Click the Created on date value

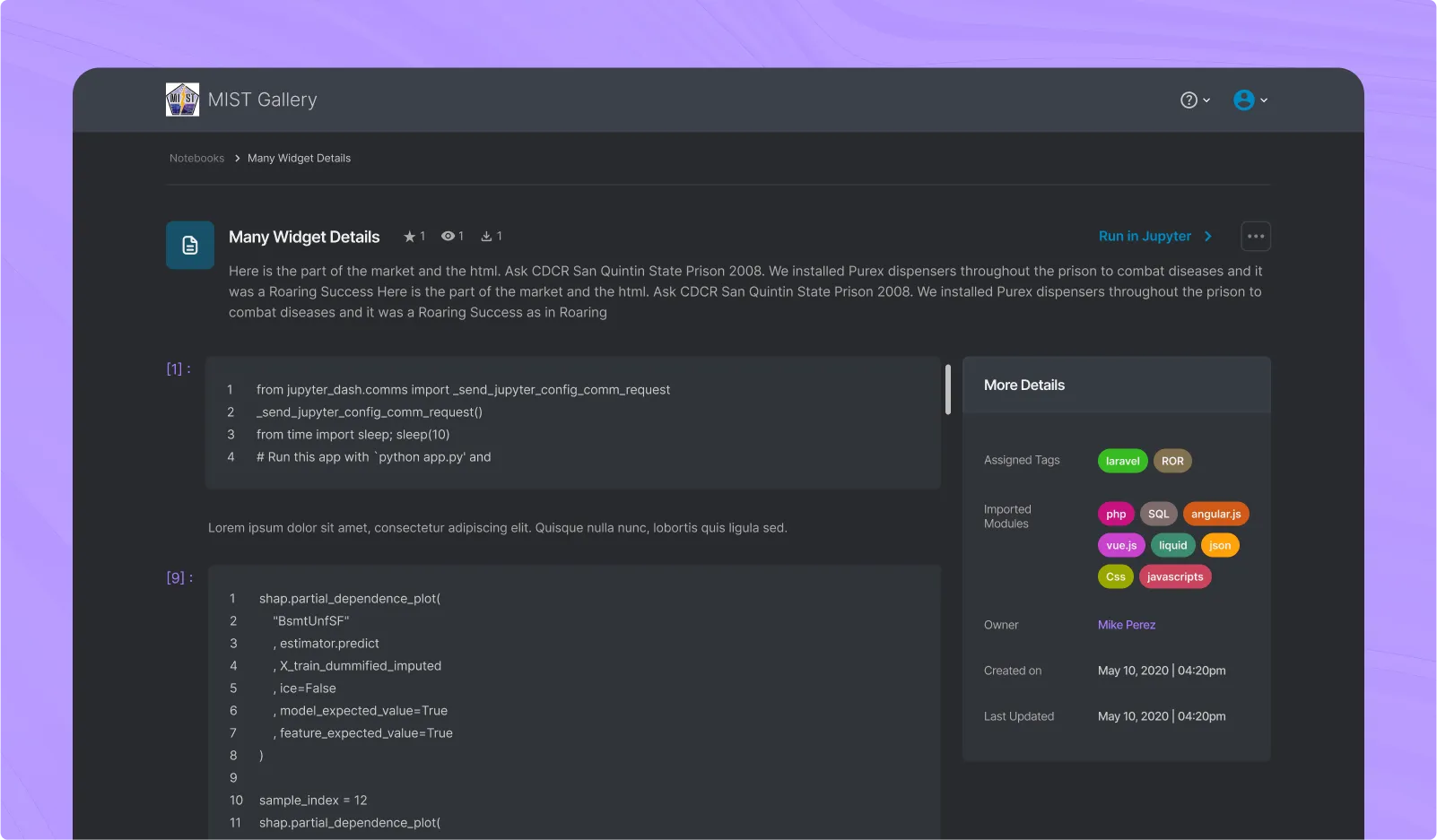click(x=1162, y=671)
